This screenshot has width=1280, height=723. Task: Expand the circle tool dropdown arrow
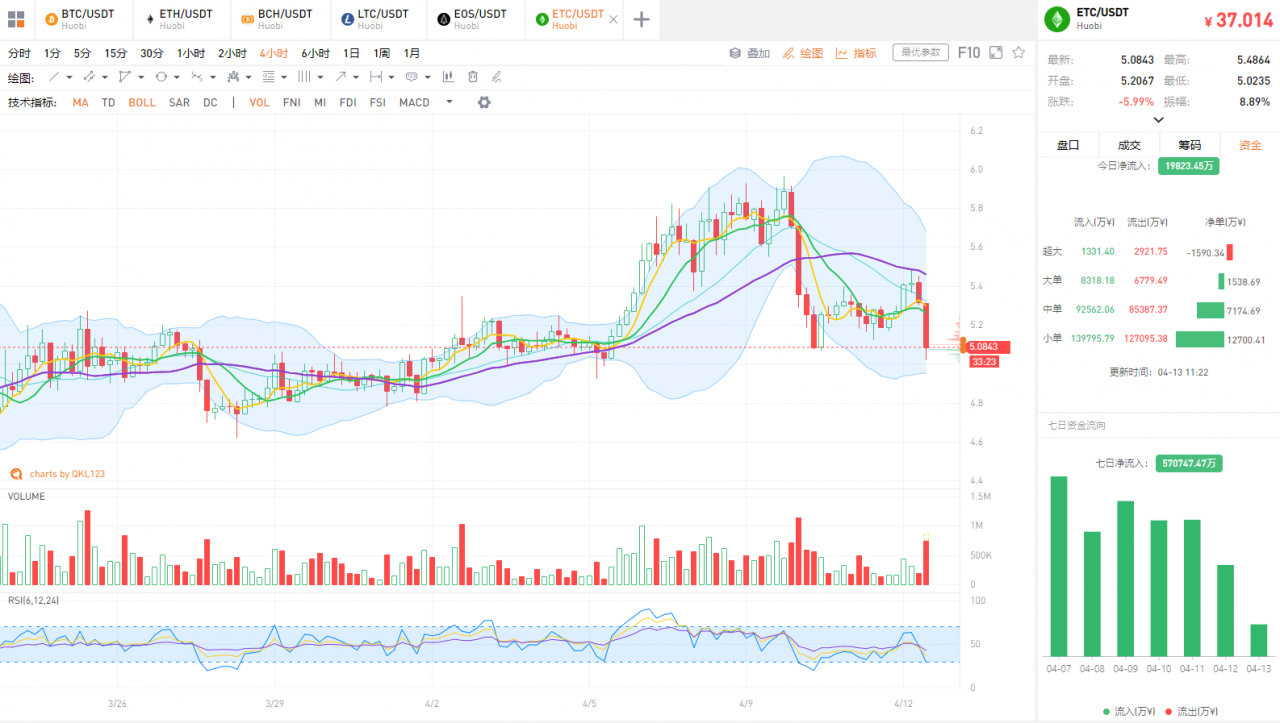pyautogui.click(x=177, y=78)
